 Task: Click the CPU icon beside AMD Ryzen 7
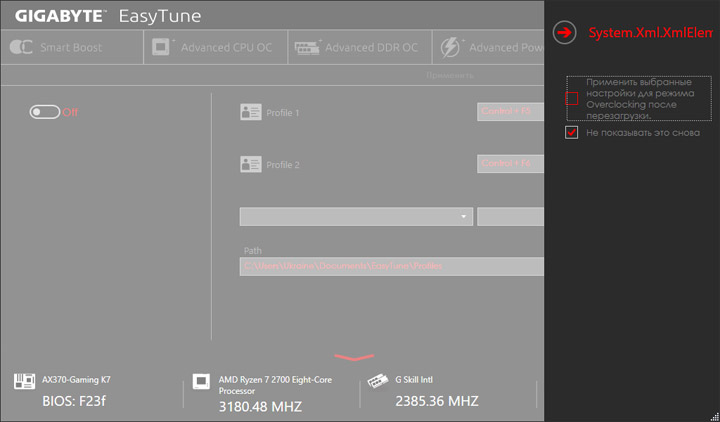pos(201,381)
